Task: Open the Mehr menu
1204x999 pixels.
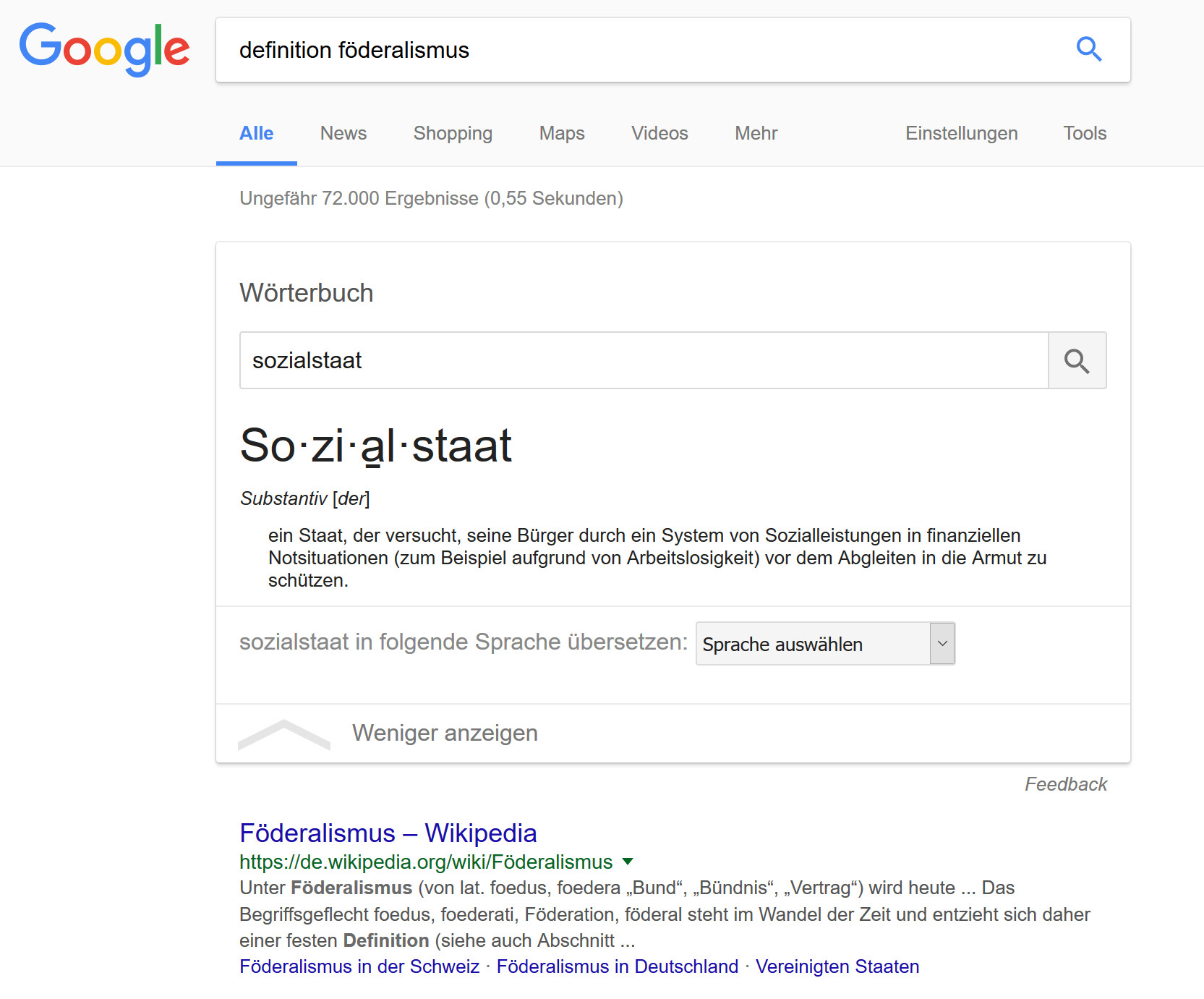Action: coord(755,133)
